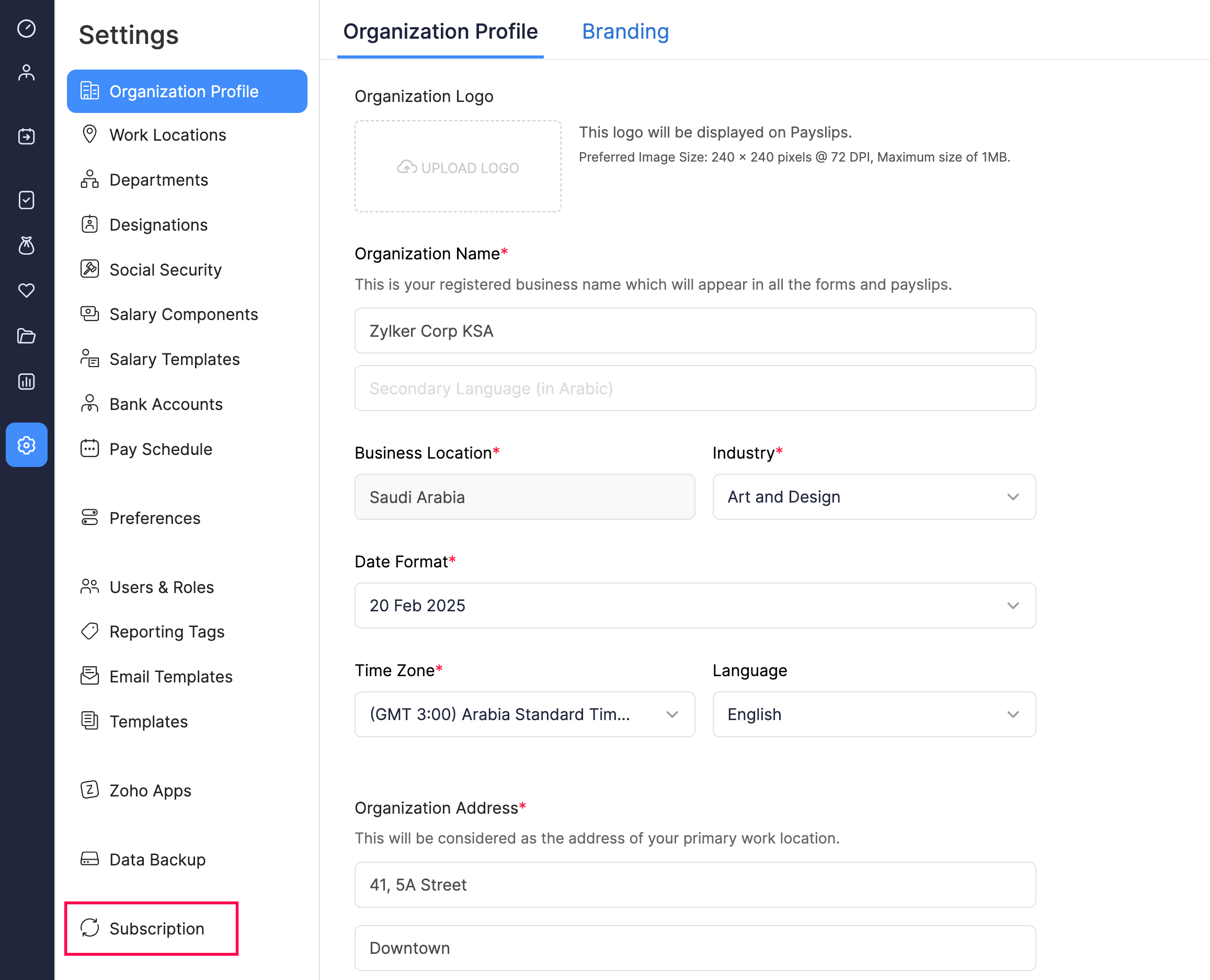Open the Employees section in the sidebar
1210x980 pixels.
(x=27, y=72)
